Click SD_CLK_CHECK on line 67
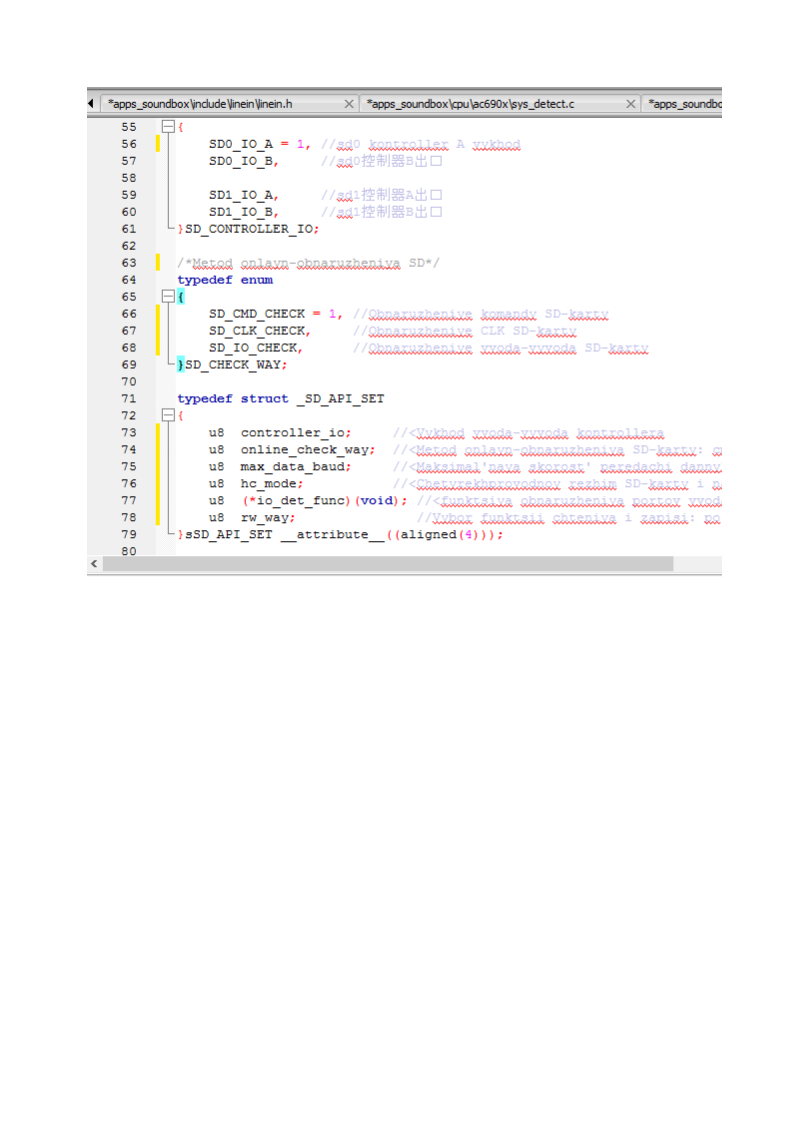The width and height of the screenshot is (793, 1122). pyautogui.click(x=257, y=331)
